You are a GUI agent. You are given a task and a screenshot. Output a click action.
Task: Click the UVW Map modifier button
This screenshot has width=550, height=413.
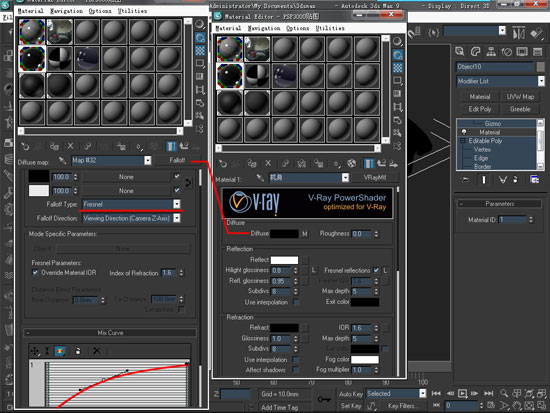click(x=520, y=97)
